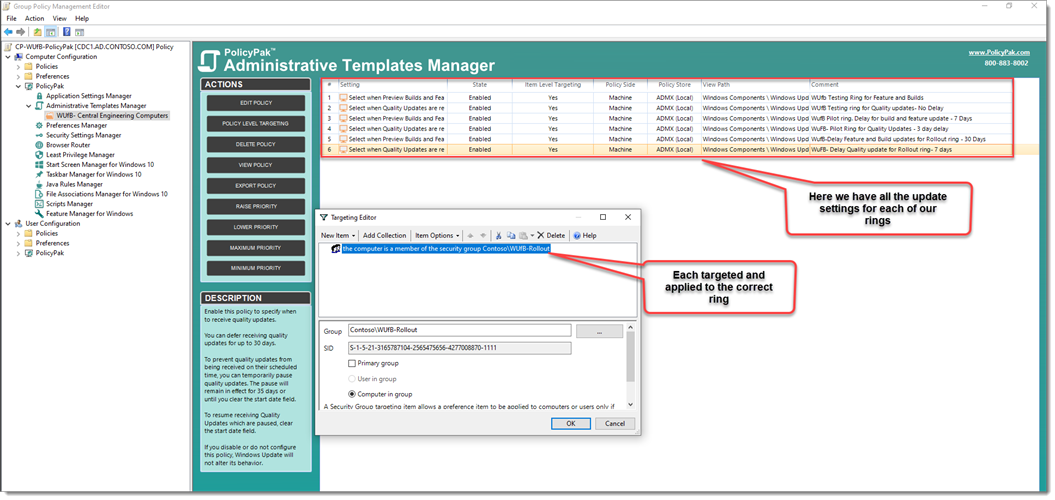Click the browse (...) button beside Group
This screenshot has width=1055, height=500.
[x=599, y=331]
